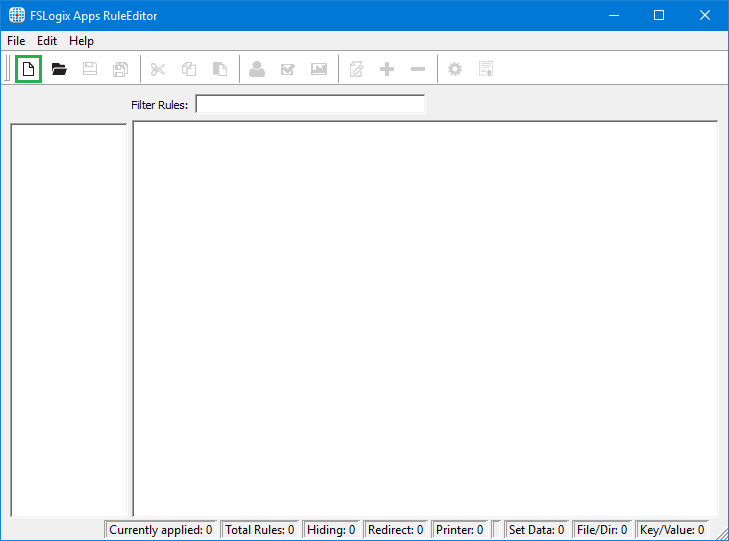Viewport: 729px width, 541px height.
Task: Click the picture-style toolbar icon
Action: [x=319, y=69]
